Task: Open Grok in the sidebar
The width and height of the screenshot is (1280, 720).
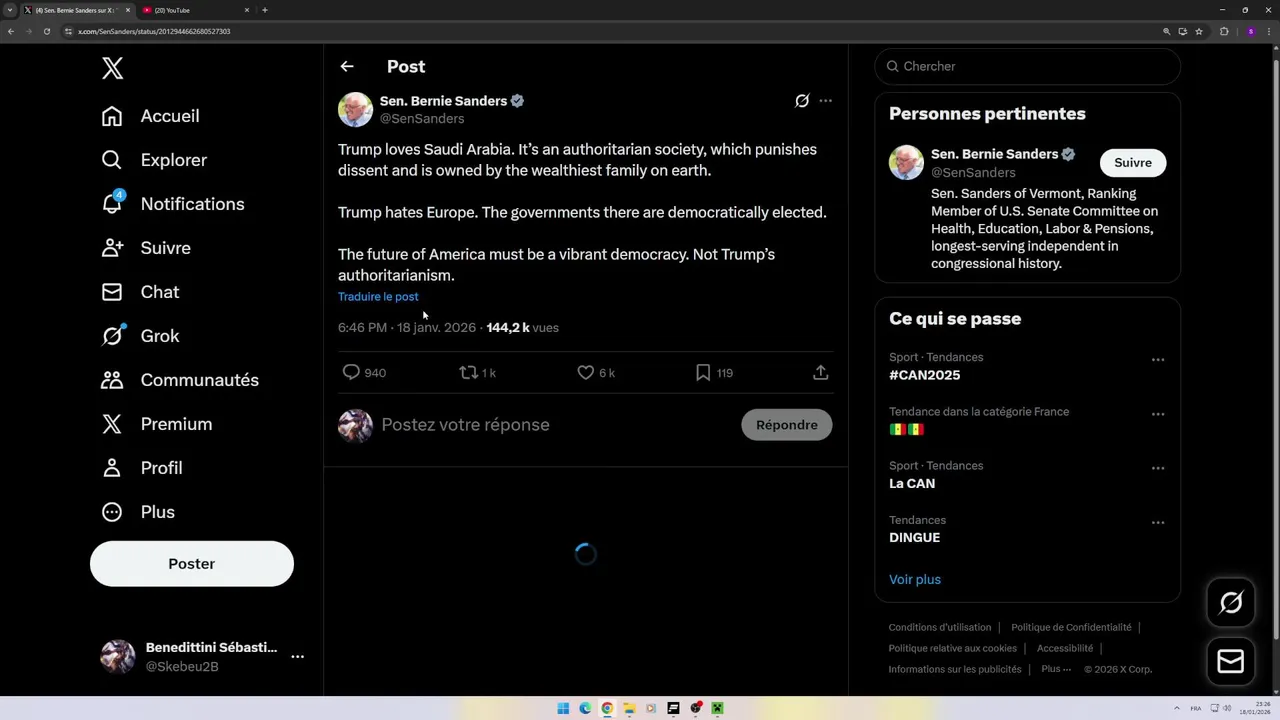Action: (x=140, y=336)
